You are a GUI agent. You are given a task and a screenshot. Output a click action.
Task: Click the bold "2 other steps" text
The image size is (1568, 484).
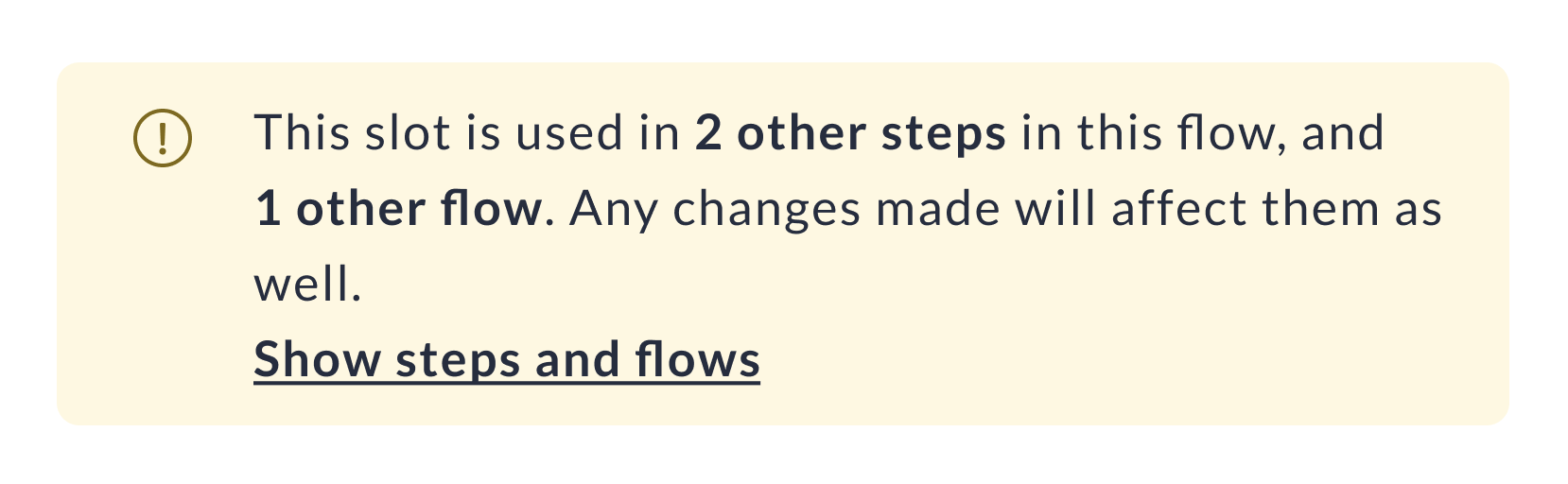pyautogui.click(x=850, y=133)
